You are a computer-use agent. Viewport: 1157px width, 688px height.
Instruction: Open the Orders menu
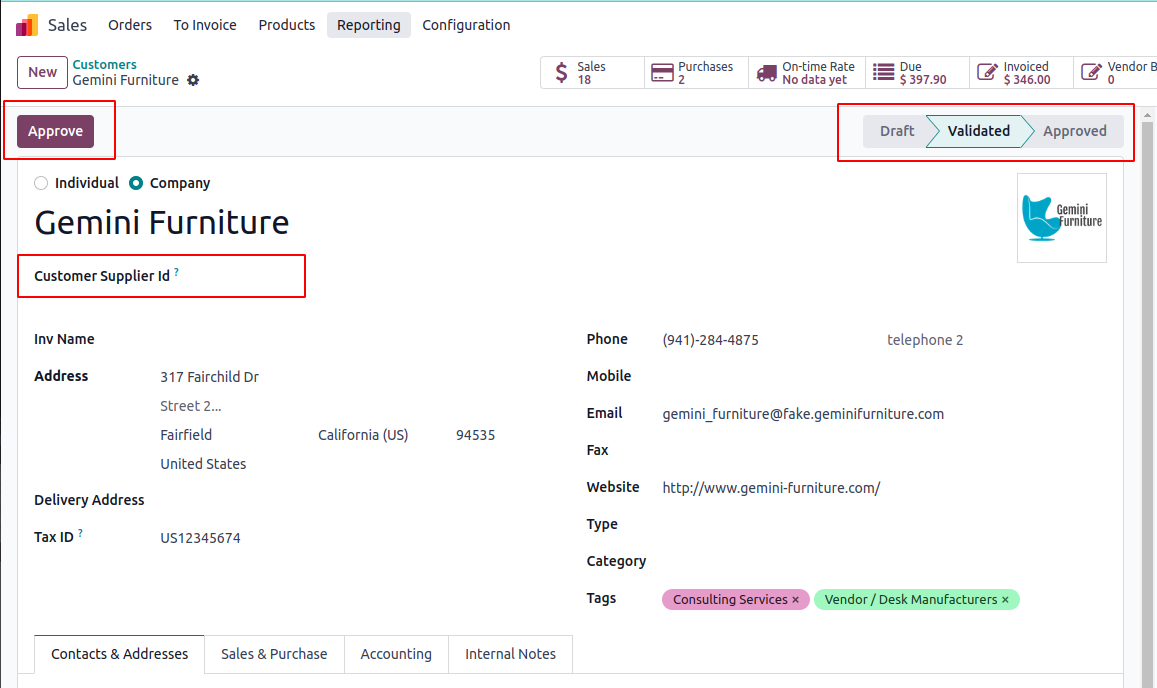coord(130,25)
